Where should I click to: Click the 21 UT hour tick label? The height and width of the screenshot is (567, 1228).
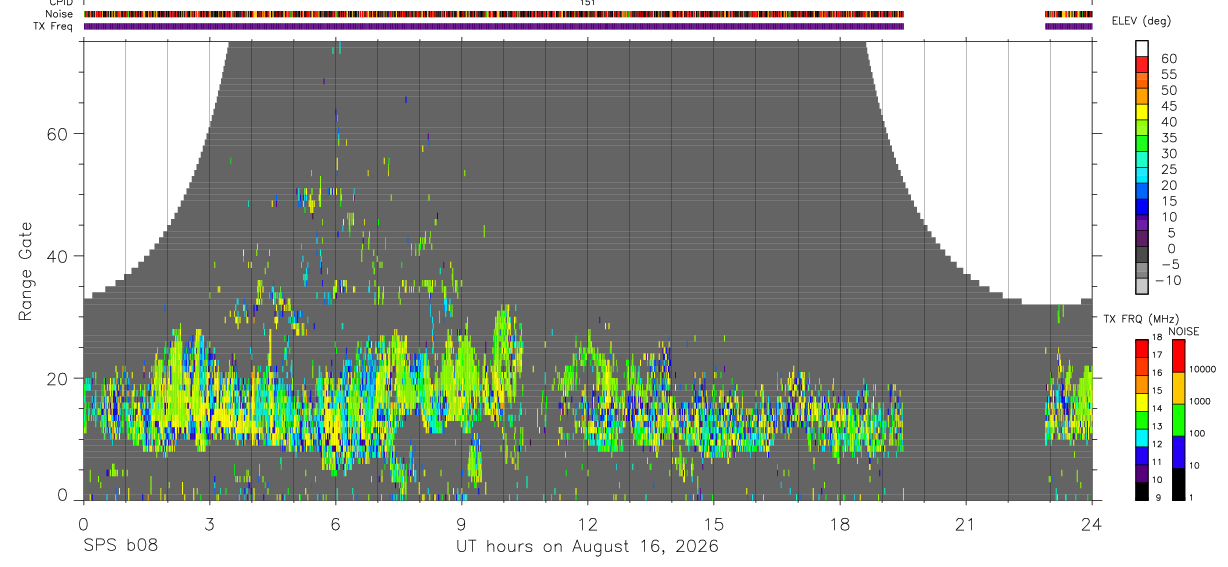(x=965, y=525)
